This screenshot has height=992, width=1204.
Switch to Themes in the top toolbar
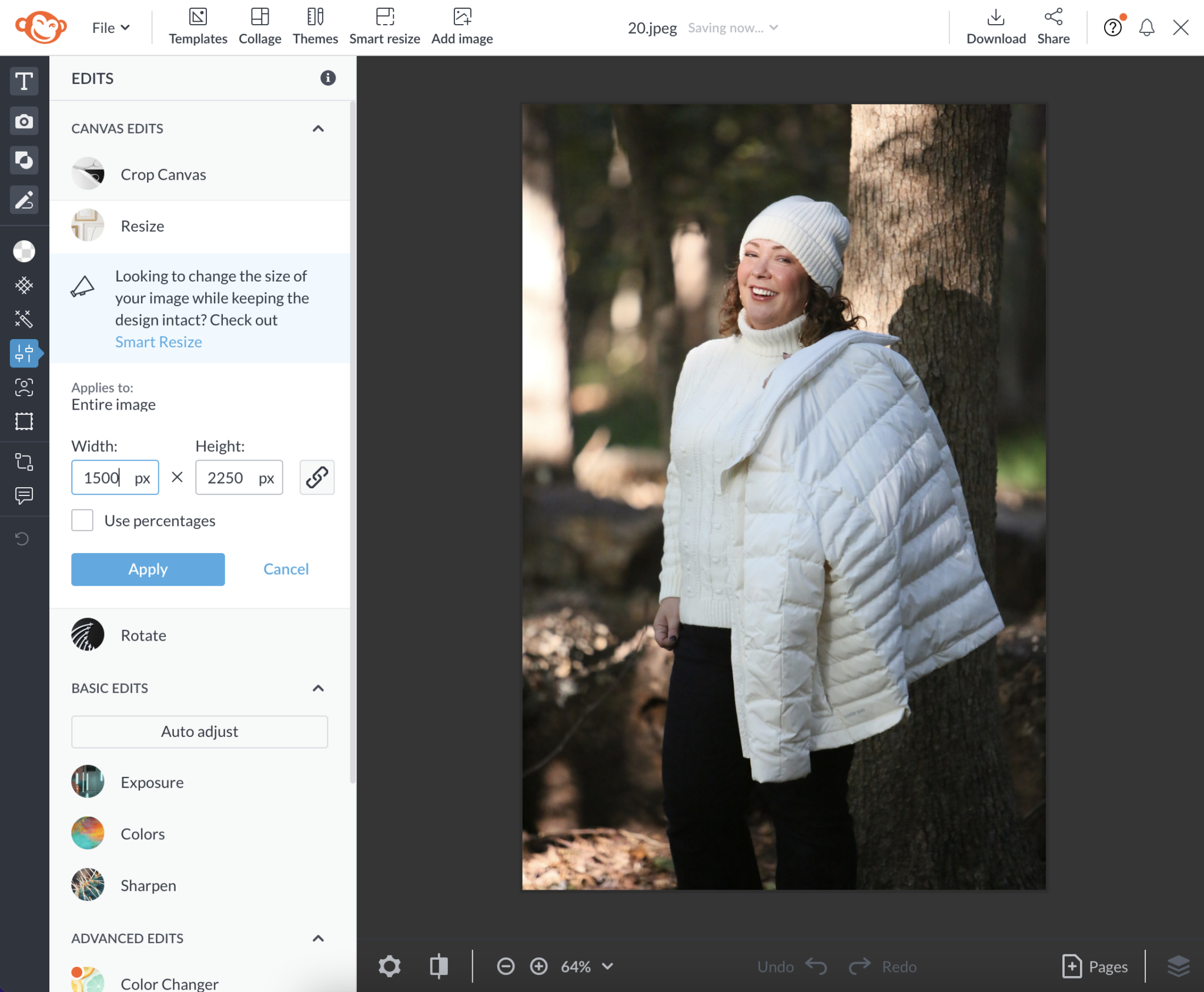click(x=315, y=26)
